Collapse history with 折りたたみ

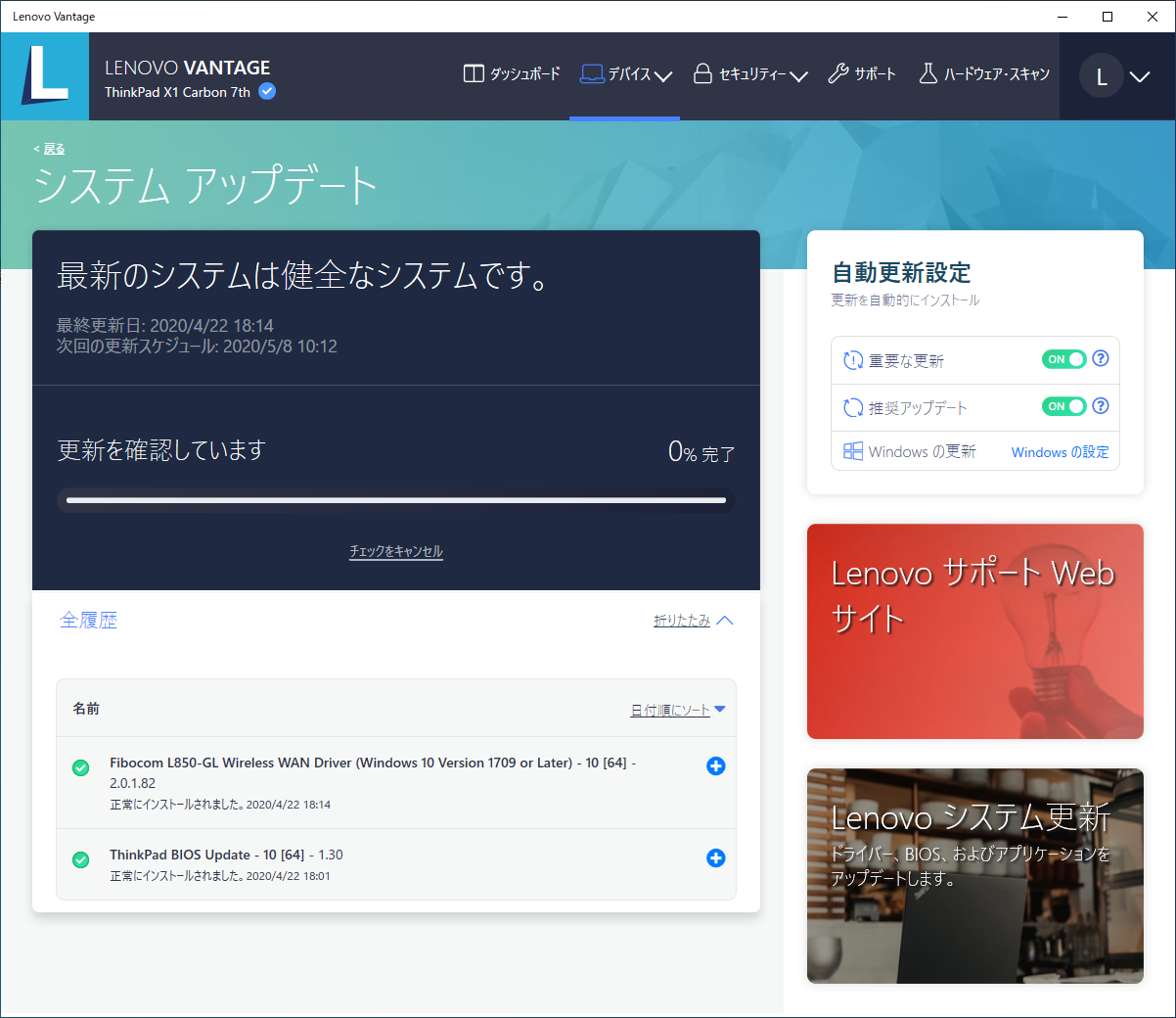click(x=693, y=621)
